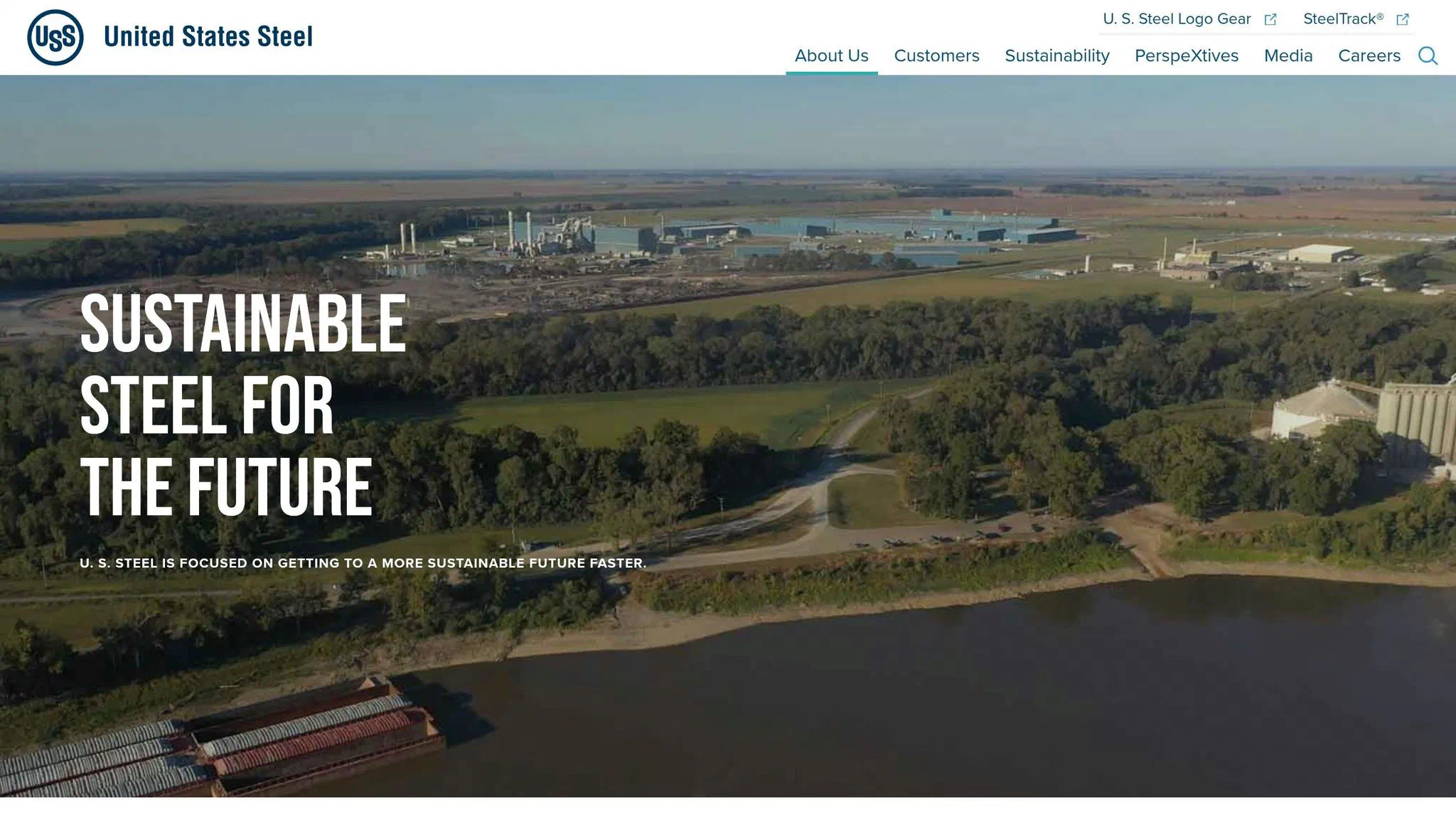
Task: Open the U. S. Steel Logo Gear store link
Action: point(1177,19)
